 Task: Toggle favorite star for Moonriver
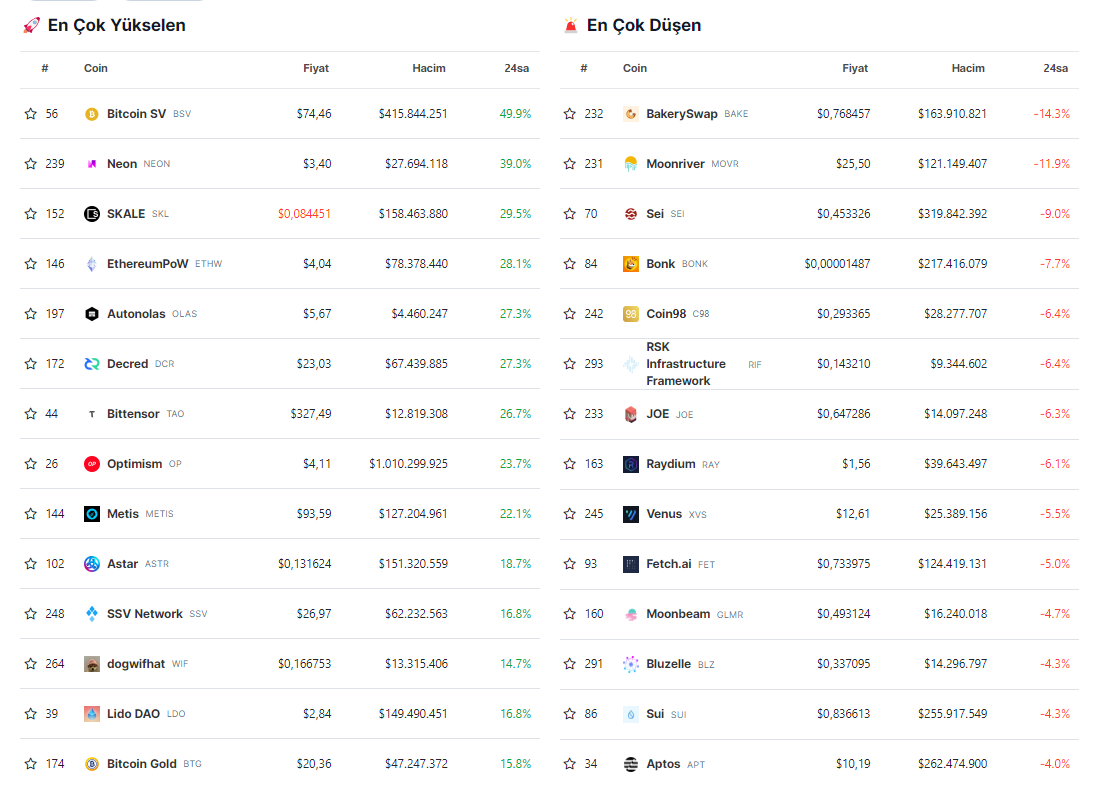570,164
